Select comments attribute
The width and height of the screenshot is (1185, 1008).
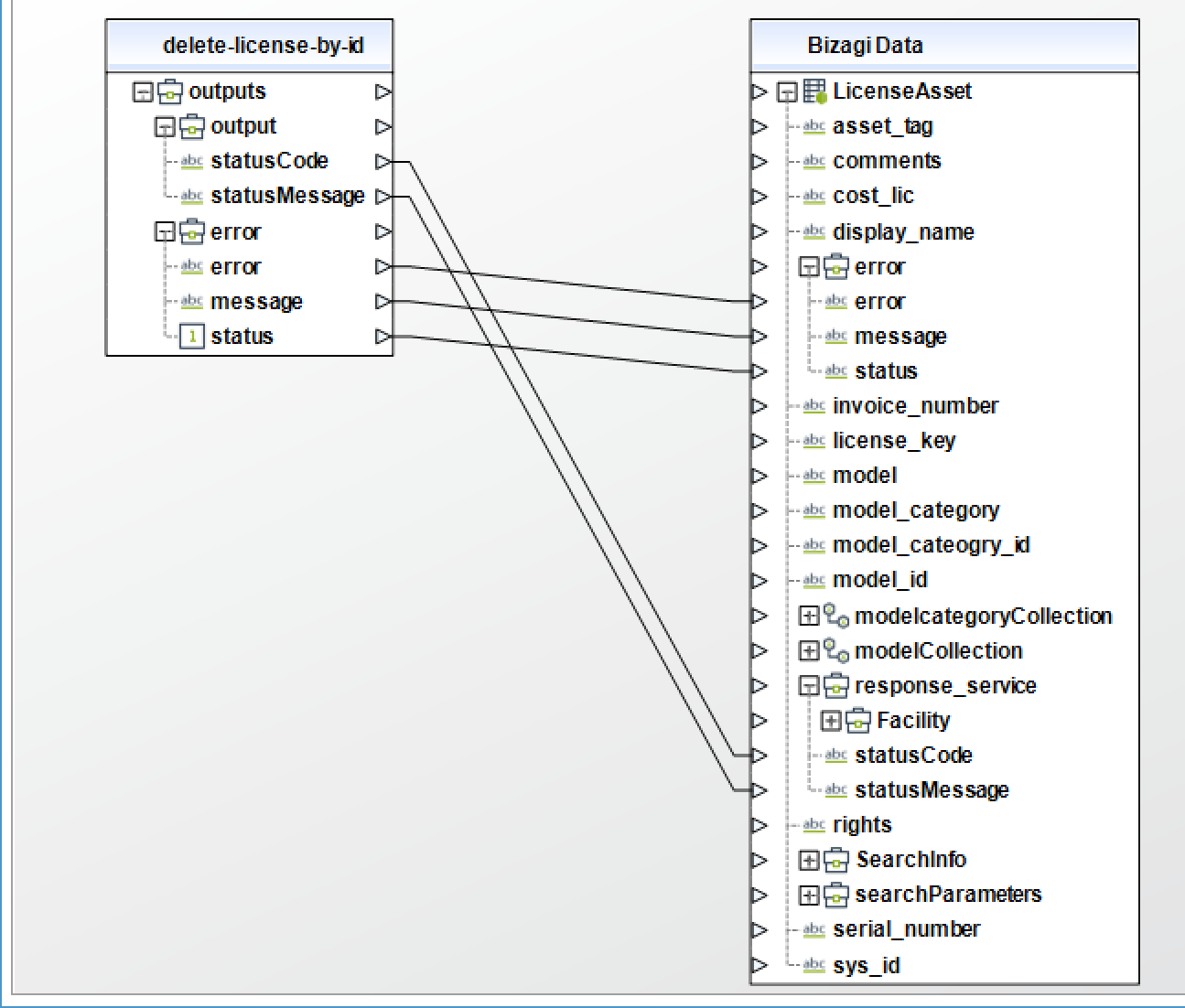(887, 161)
